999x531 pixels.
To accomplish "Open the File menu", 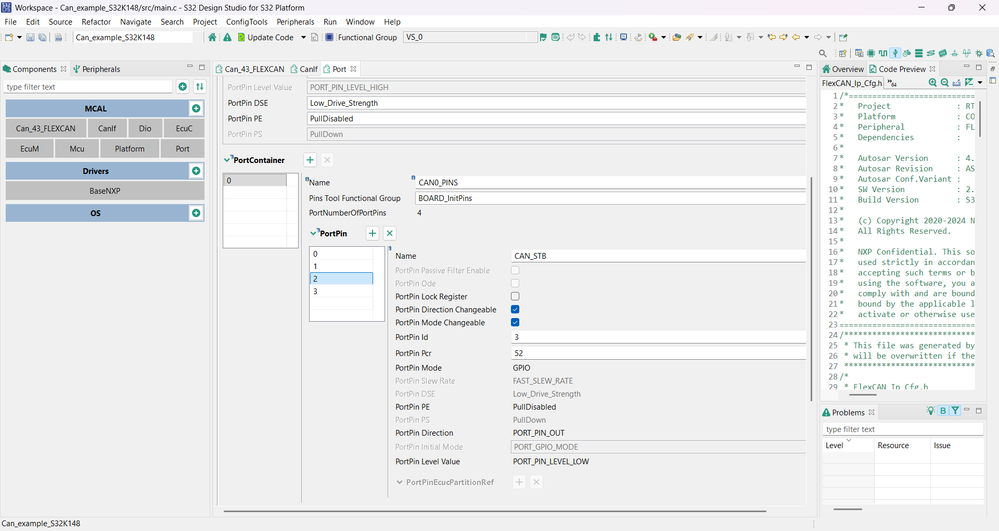I will 11,22.
